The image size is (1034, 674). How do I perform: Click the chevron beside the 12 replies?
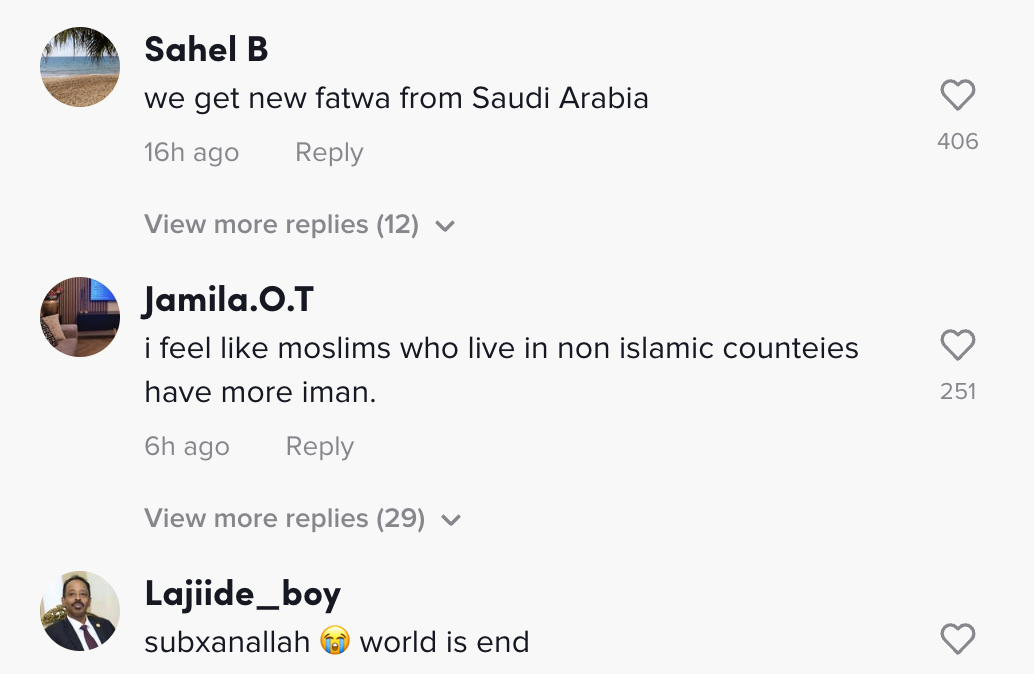(446, 226)
